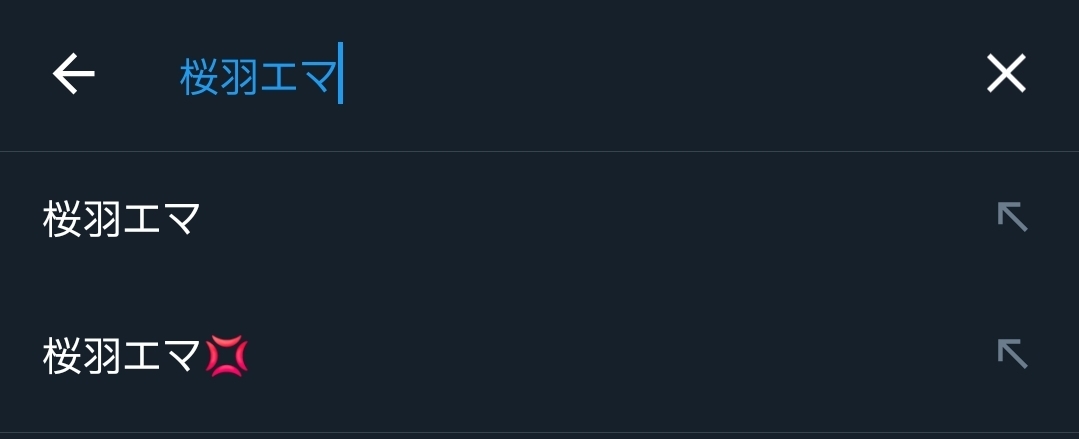Tap the back arrow icon

pos(74,74)
